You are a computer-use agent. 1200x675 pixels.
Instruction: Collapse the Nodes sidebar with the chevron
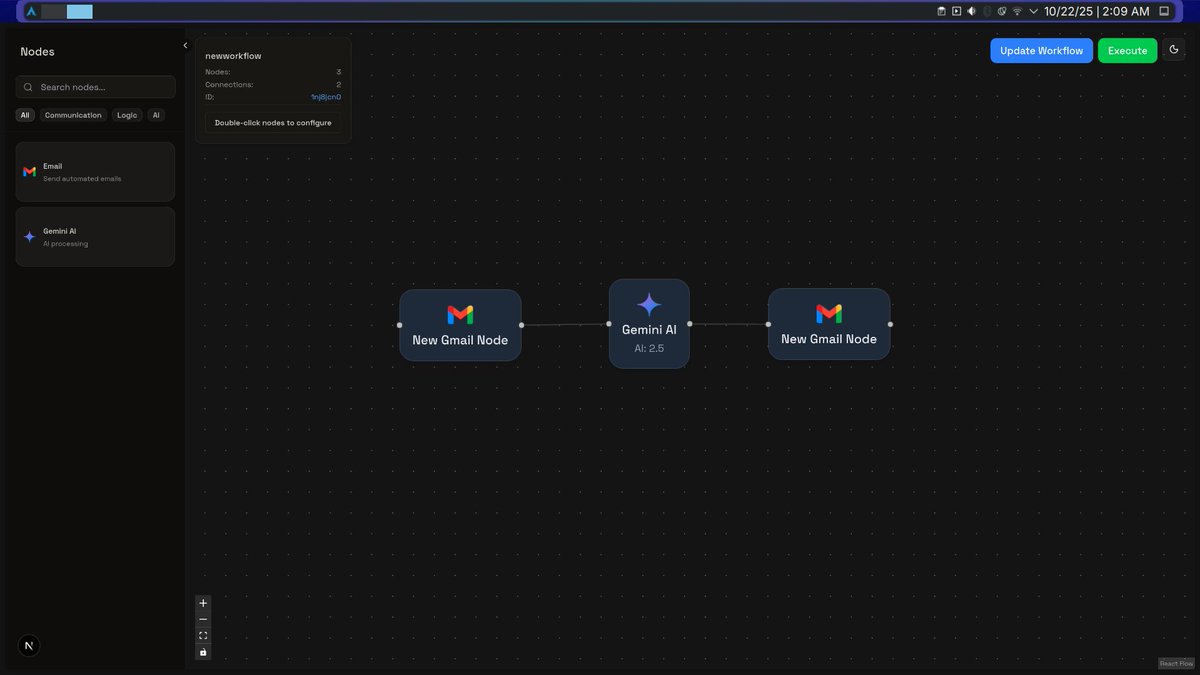pyautogui.click(x=185, y=45)
